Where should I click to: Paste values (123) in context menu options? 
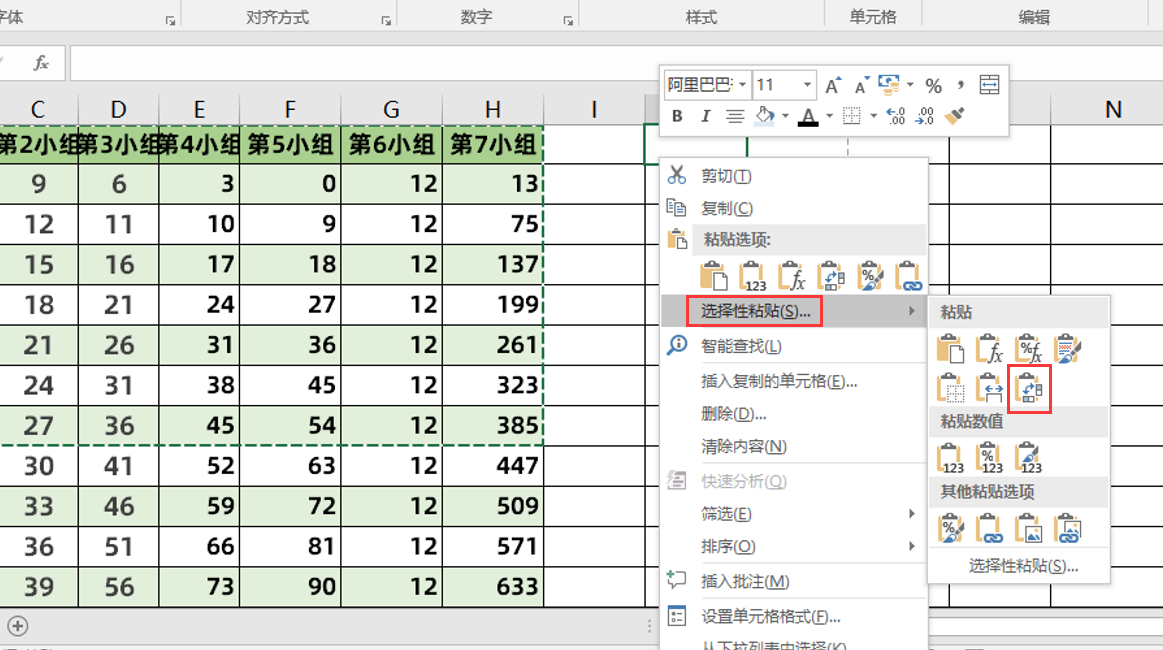(752, 276)
